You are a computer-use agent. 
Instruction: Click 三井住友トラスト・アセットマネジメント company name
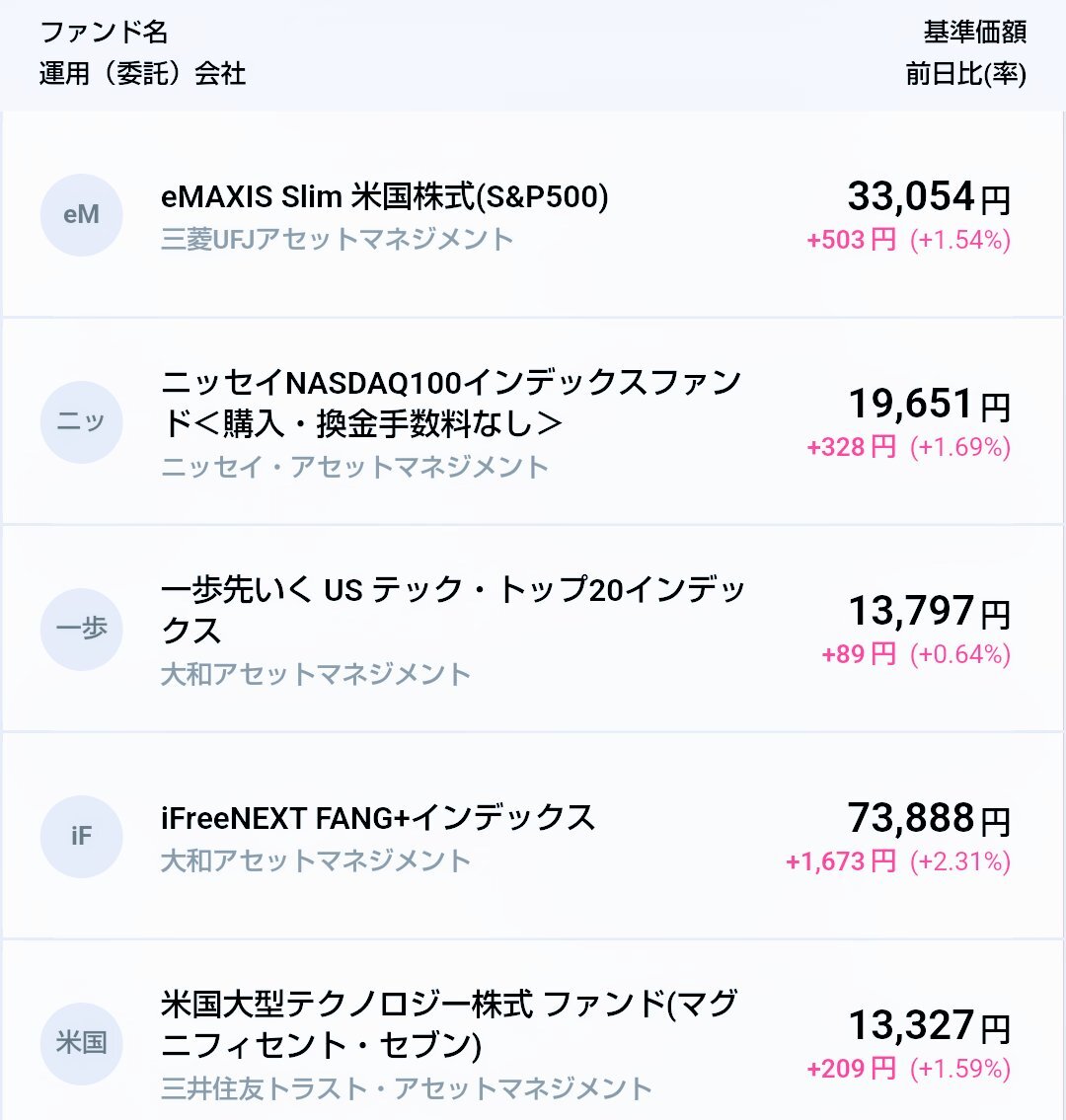(x=407, y=1088)
